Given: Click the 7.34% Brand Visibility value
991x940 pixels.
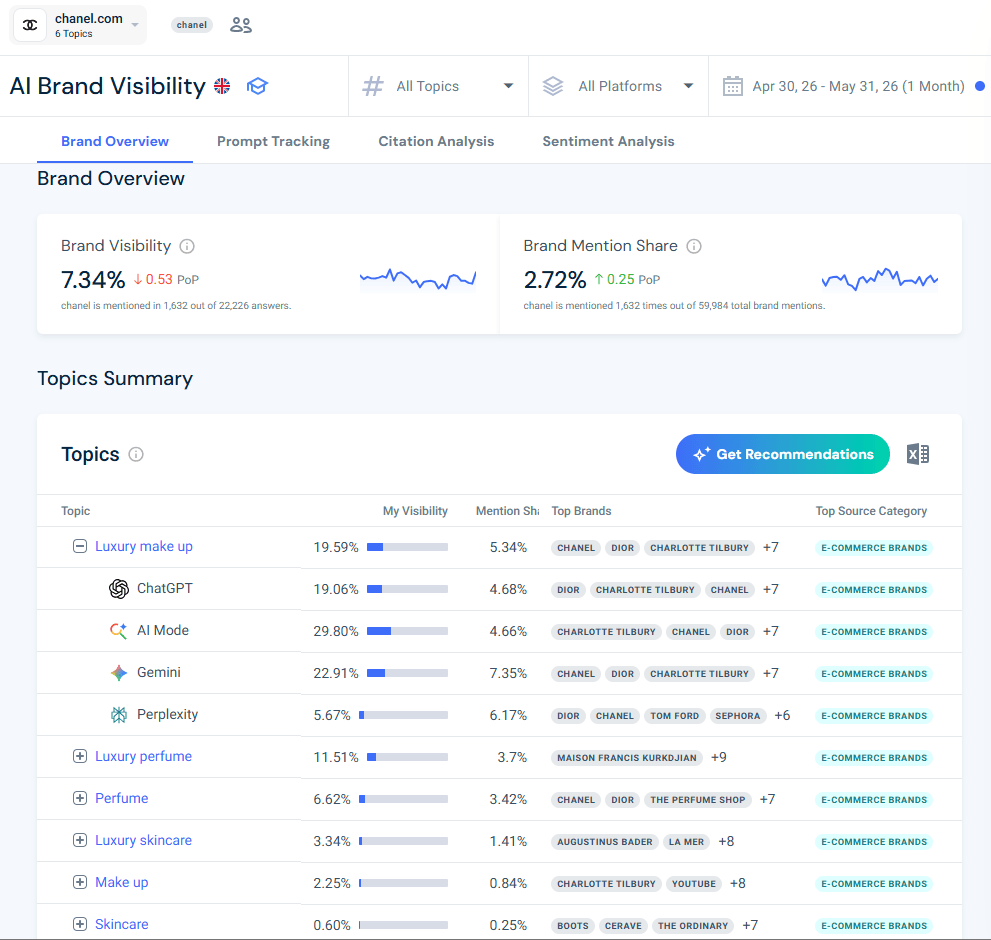Looking at the screenshot, I should [93, 279].
